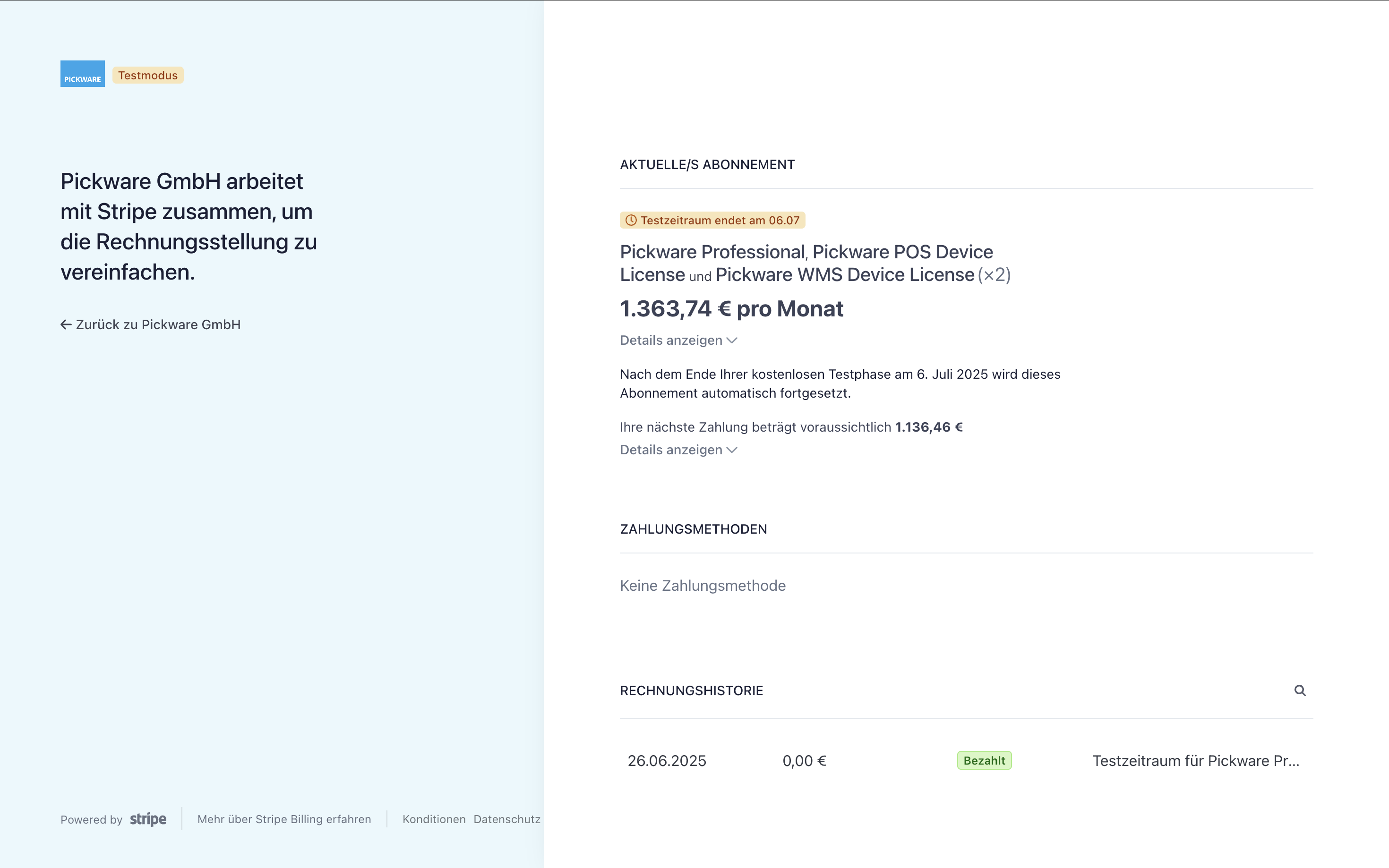Click the search icon in Rechnungshistorie

click(x=1299, y=690)
